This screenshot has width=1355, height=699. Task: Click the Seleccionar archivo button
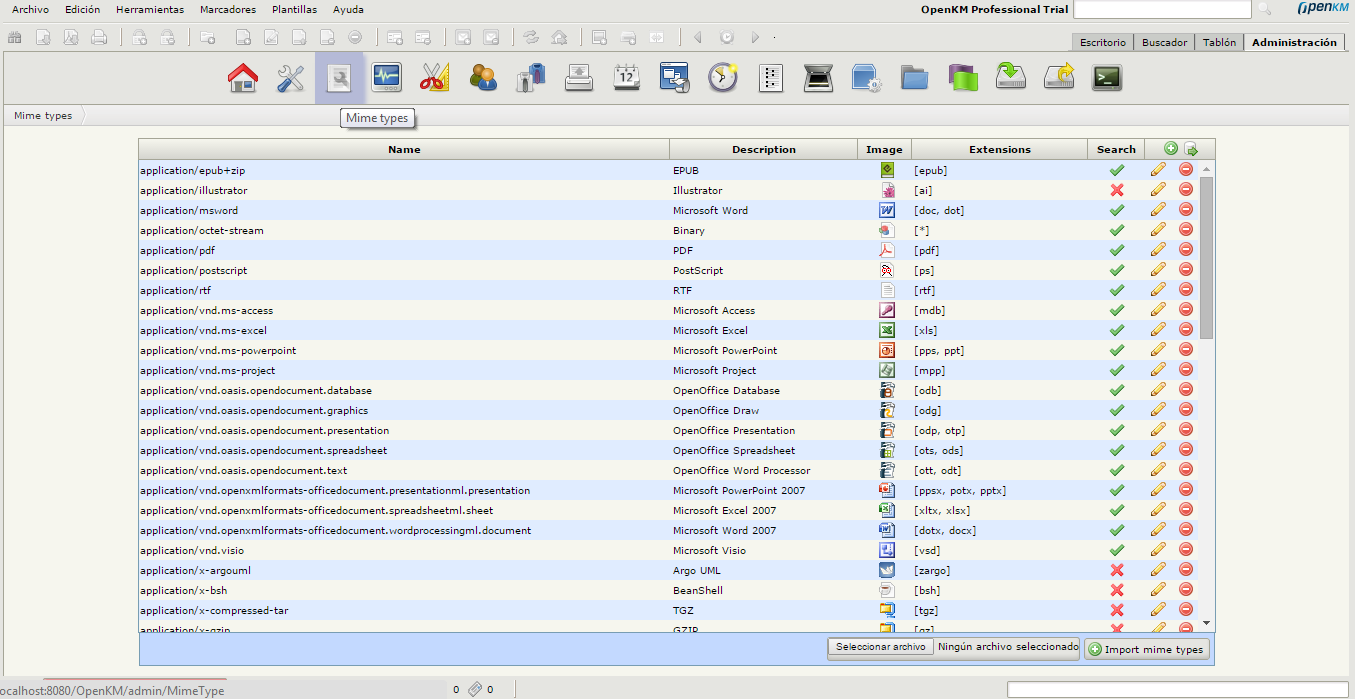pos(880,647)
